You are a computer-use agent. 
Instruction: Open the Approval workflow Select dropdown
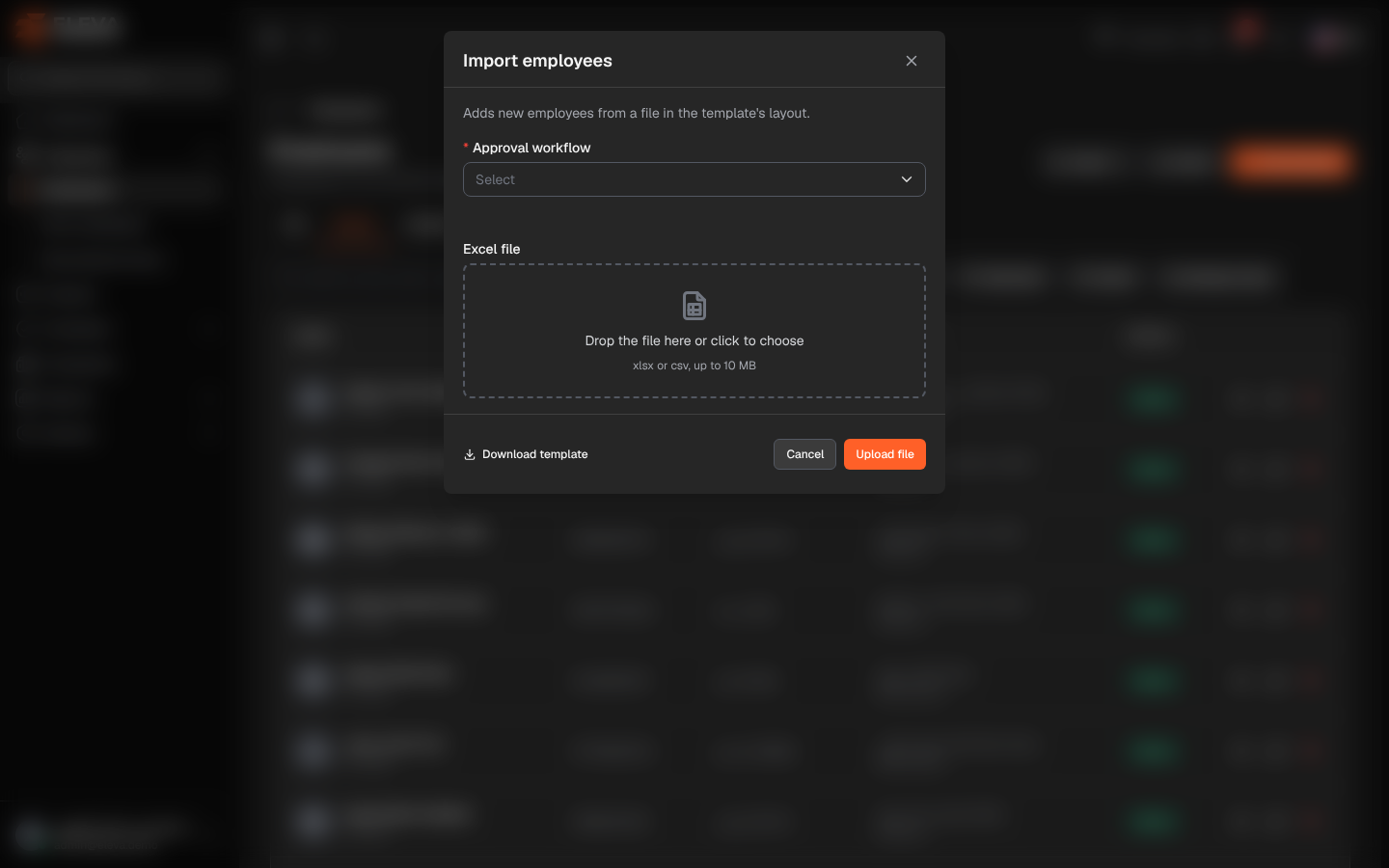[694, 179]
